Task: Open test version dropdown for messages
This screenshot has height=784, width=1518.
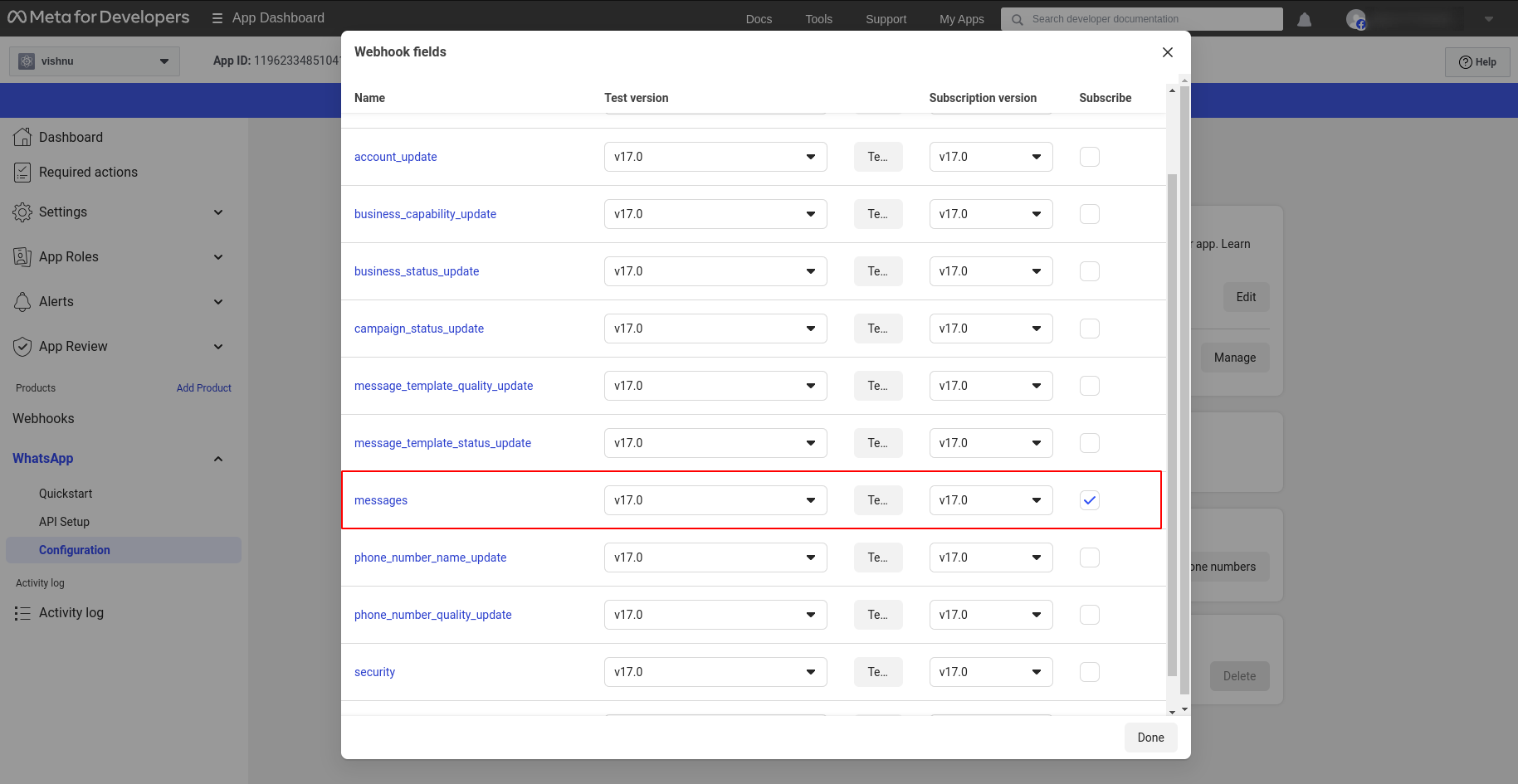Action: click(715, 500)
